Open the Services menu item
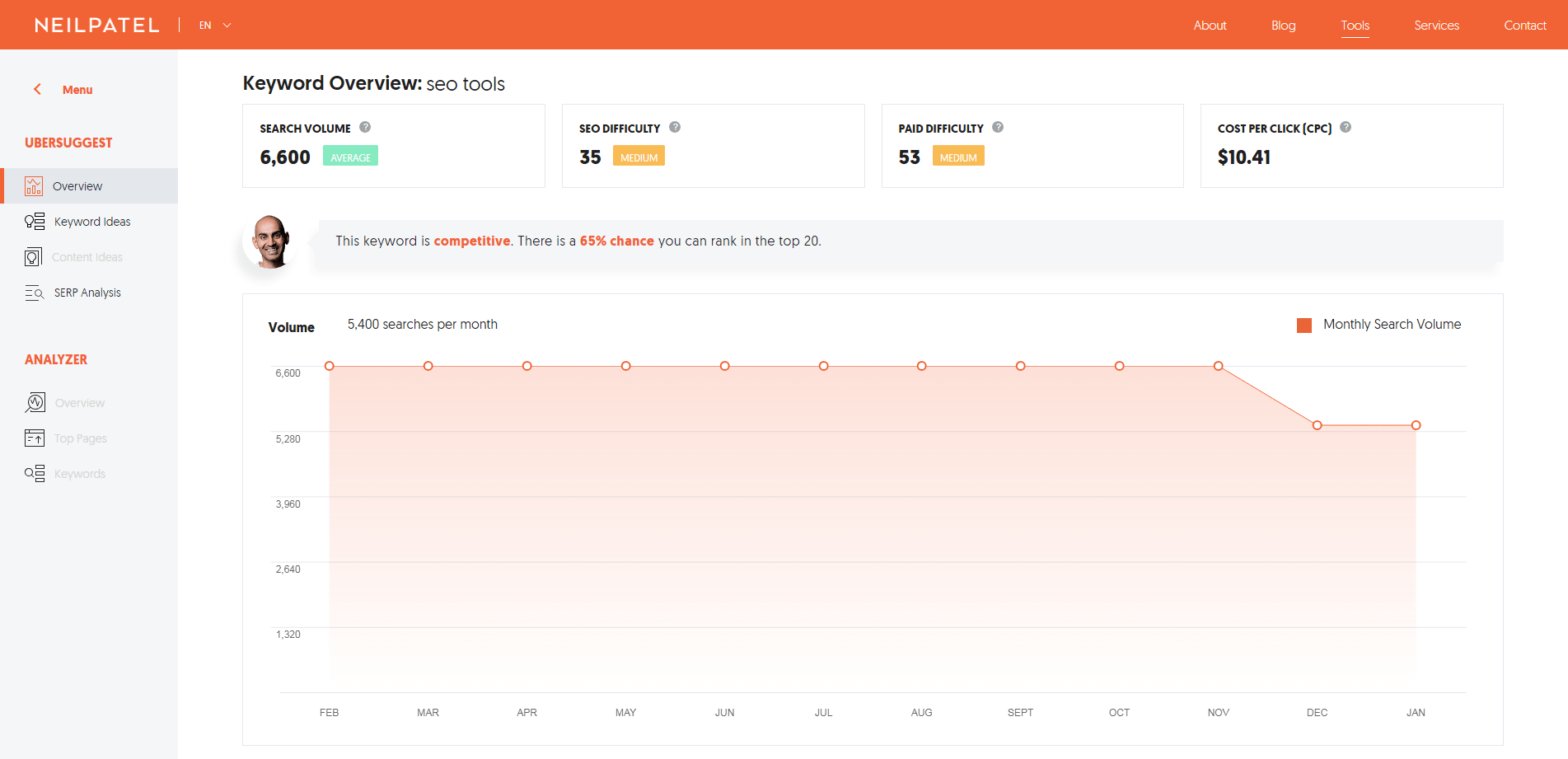This screenshot has width=1568, height=759. [1436, 26]
